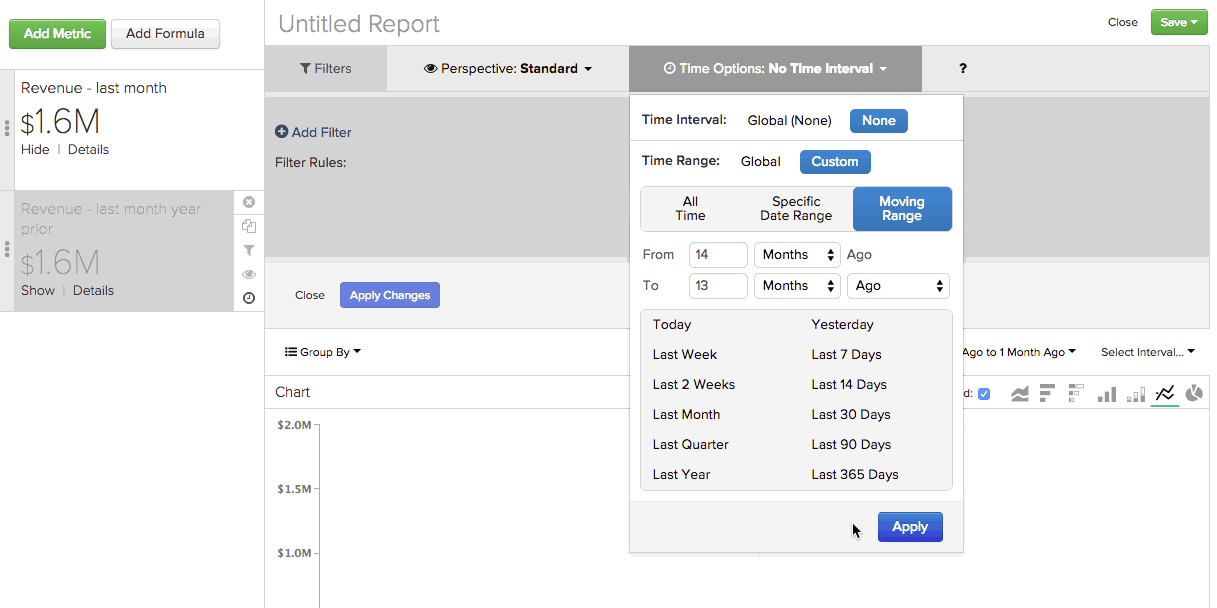
Task: Click the Add Metric button
Action: coord(57,33)
